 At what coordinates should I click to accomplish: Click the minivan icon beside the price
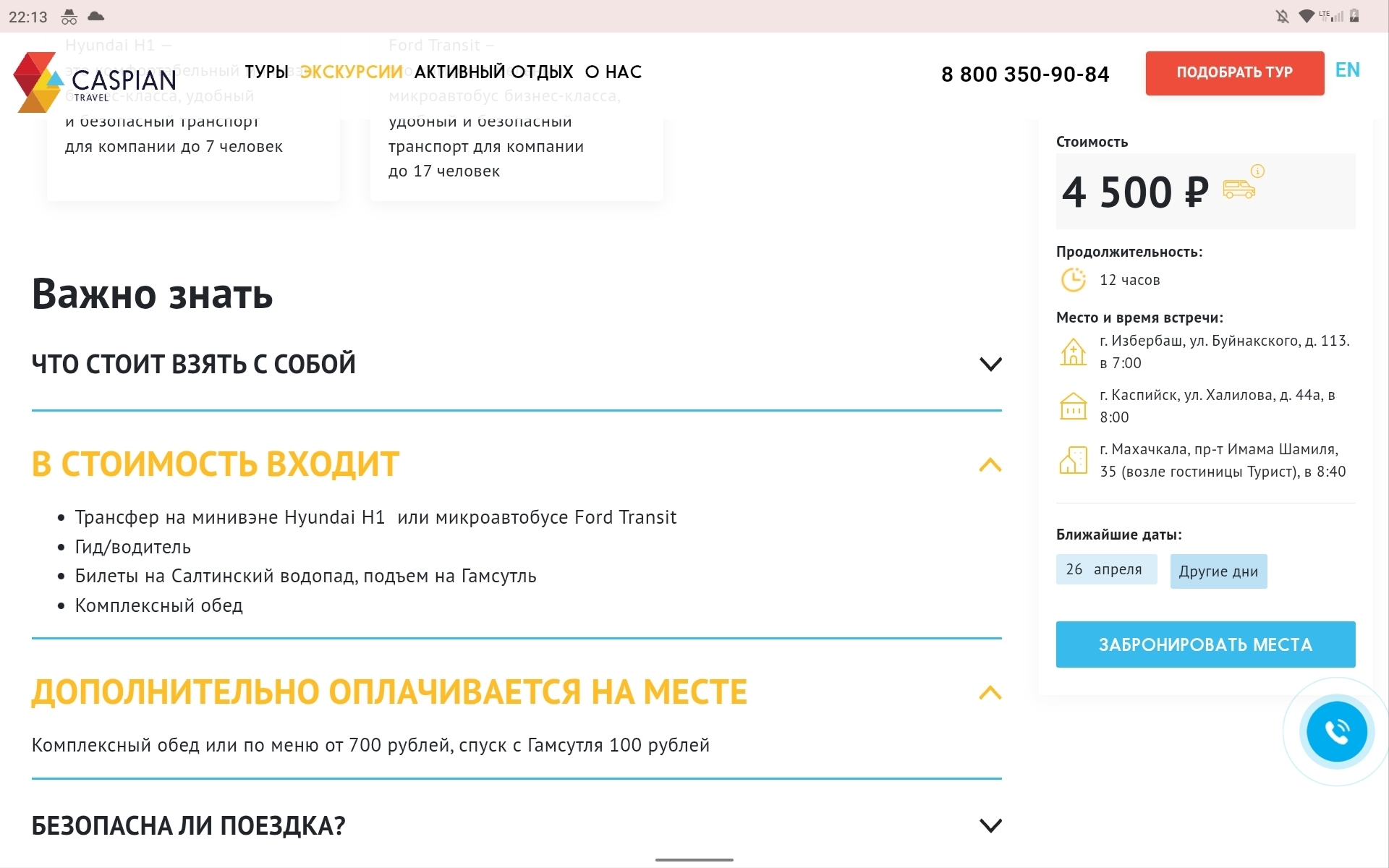1239,190
